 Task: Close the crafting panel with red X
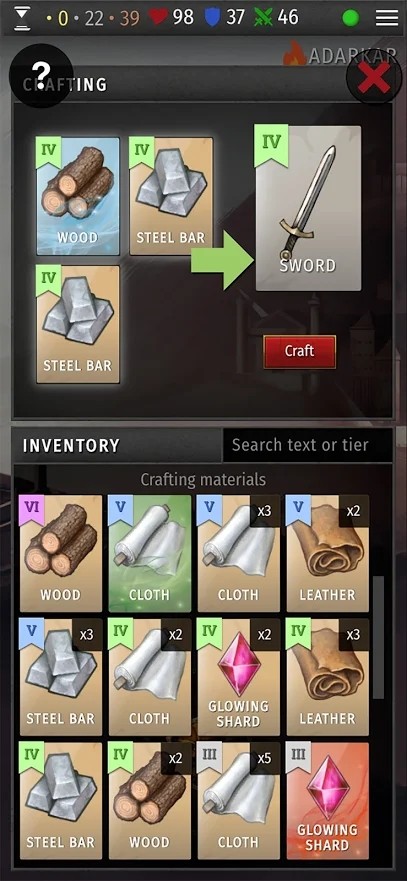pos(374,76)
